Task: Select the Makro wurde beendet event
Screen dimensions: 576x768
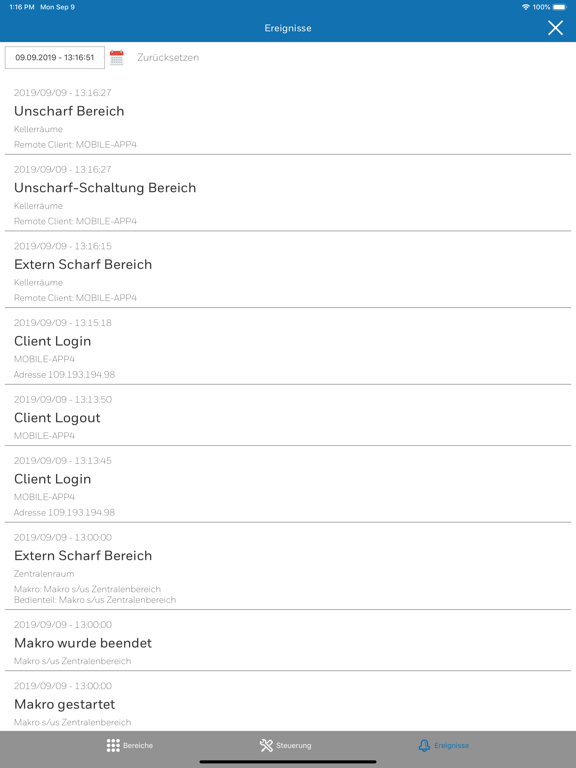Action: point(288,641)
